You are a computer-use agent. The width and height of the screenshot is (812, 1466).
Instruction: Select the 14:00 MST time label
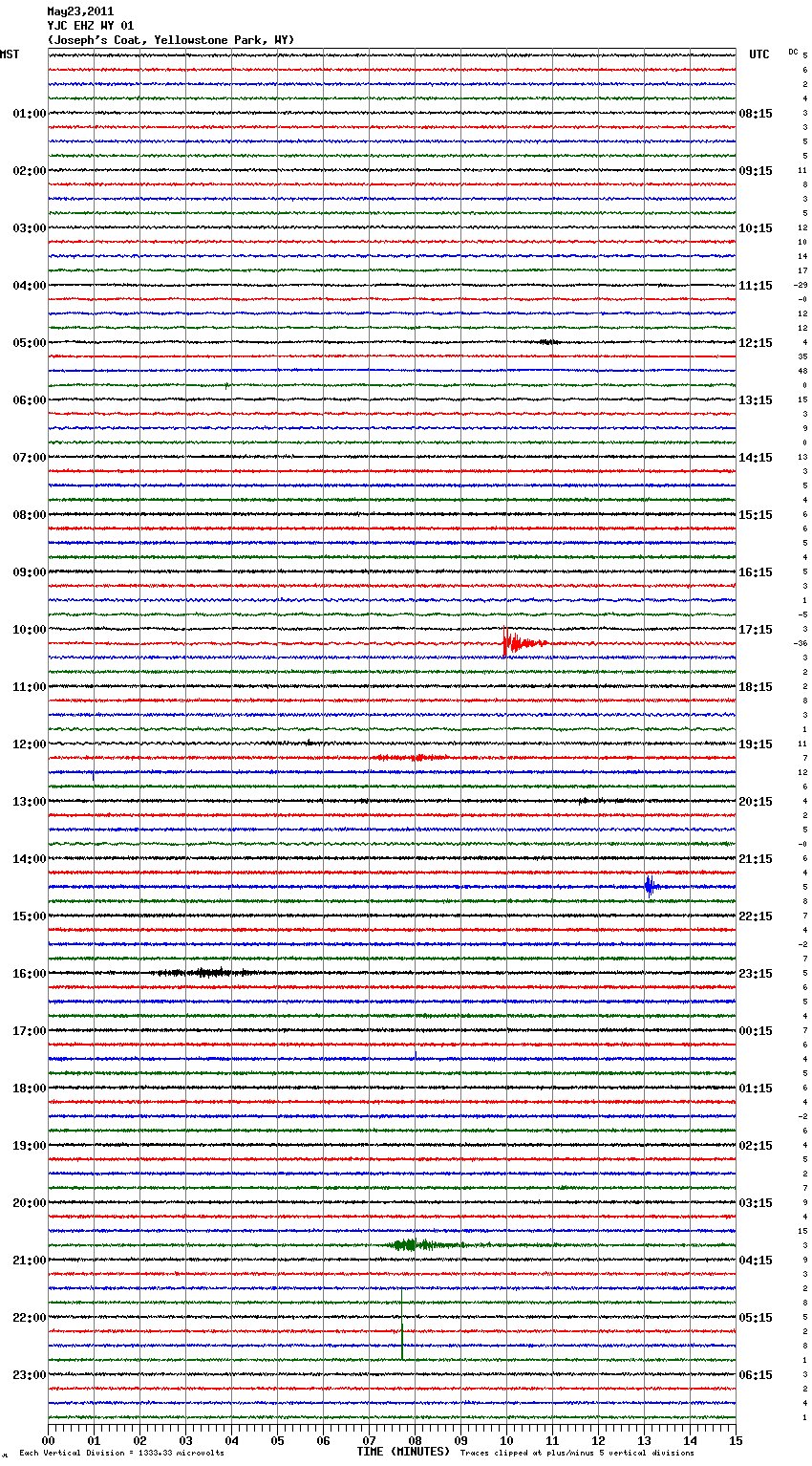point(30,859)
